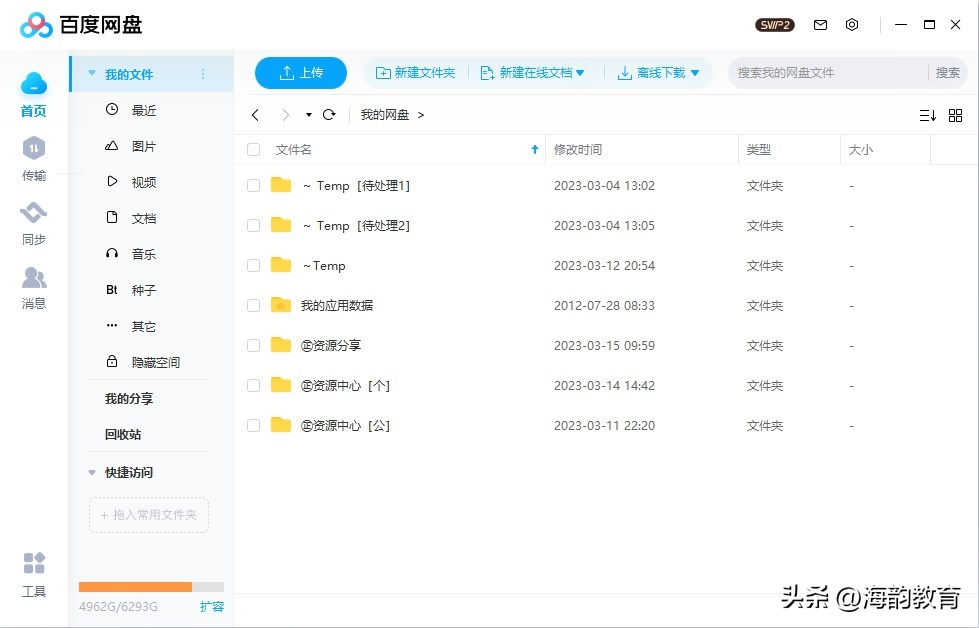Click 我的网盘 breadcrumb
The image size is (979, 628).
coord(385,115)
